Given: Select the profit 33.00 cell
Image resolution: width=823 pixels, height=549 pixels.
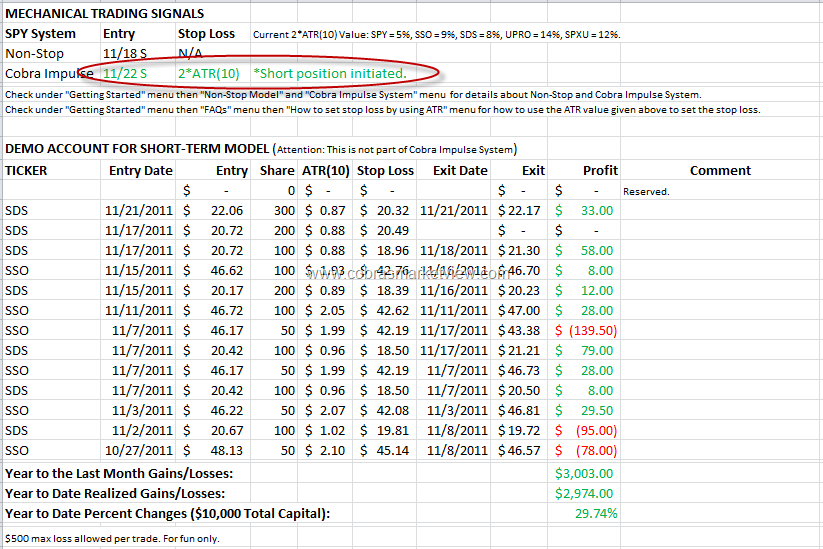Looking at the screenshot, I should [584, 210].
